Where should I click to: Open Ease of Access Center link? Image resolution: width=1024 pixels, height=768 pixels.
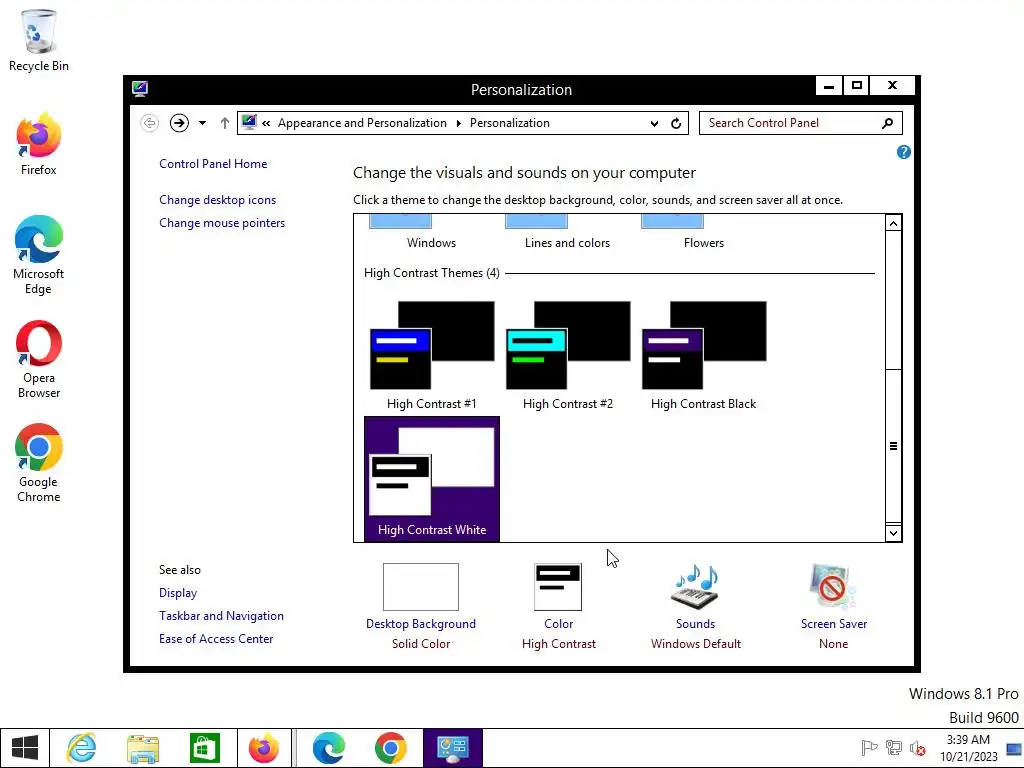coord(216,639)
